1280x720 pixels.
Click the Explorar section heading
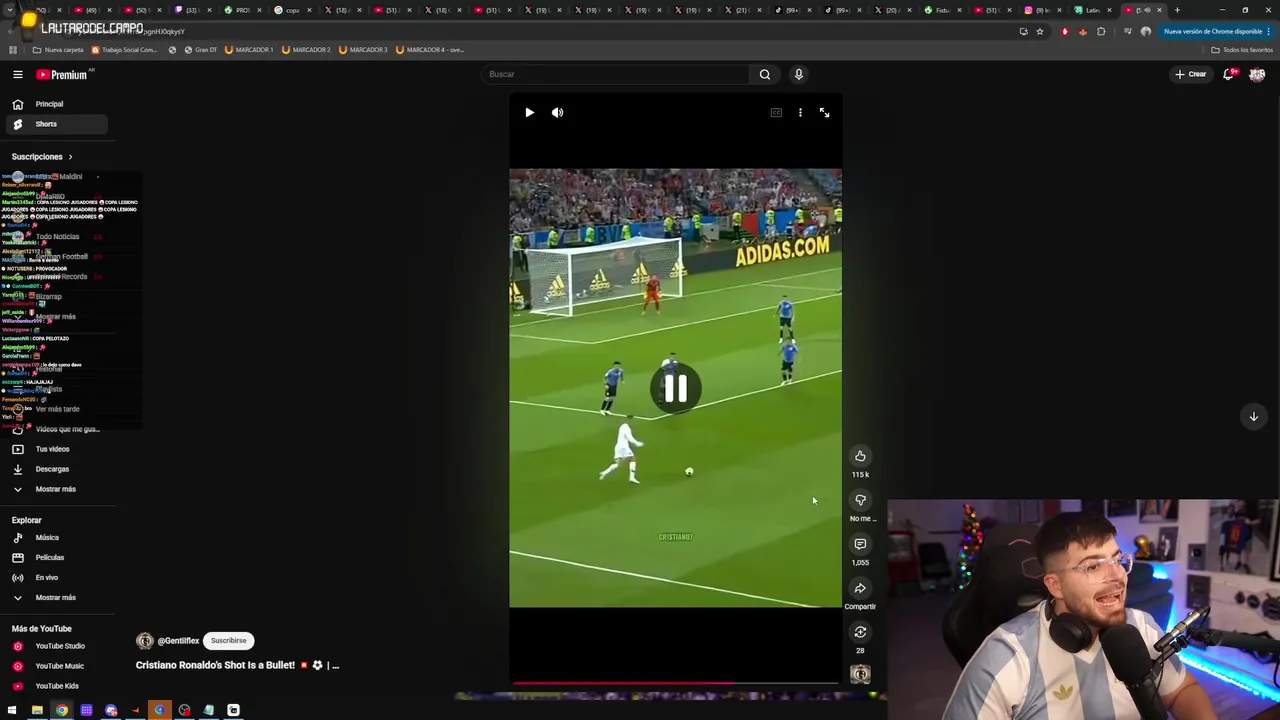tap(27, 520)
